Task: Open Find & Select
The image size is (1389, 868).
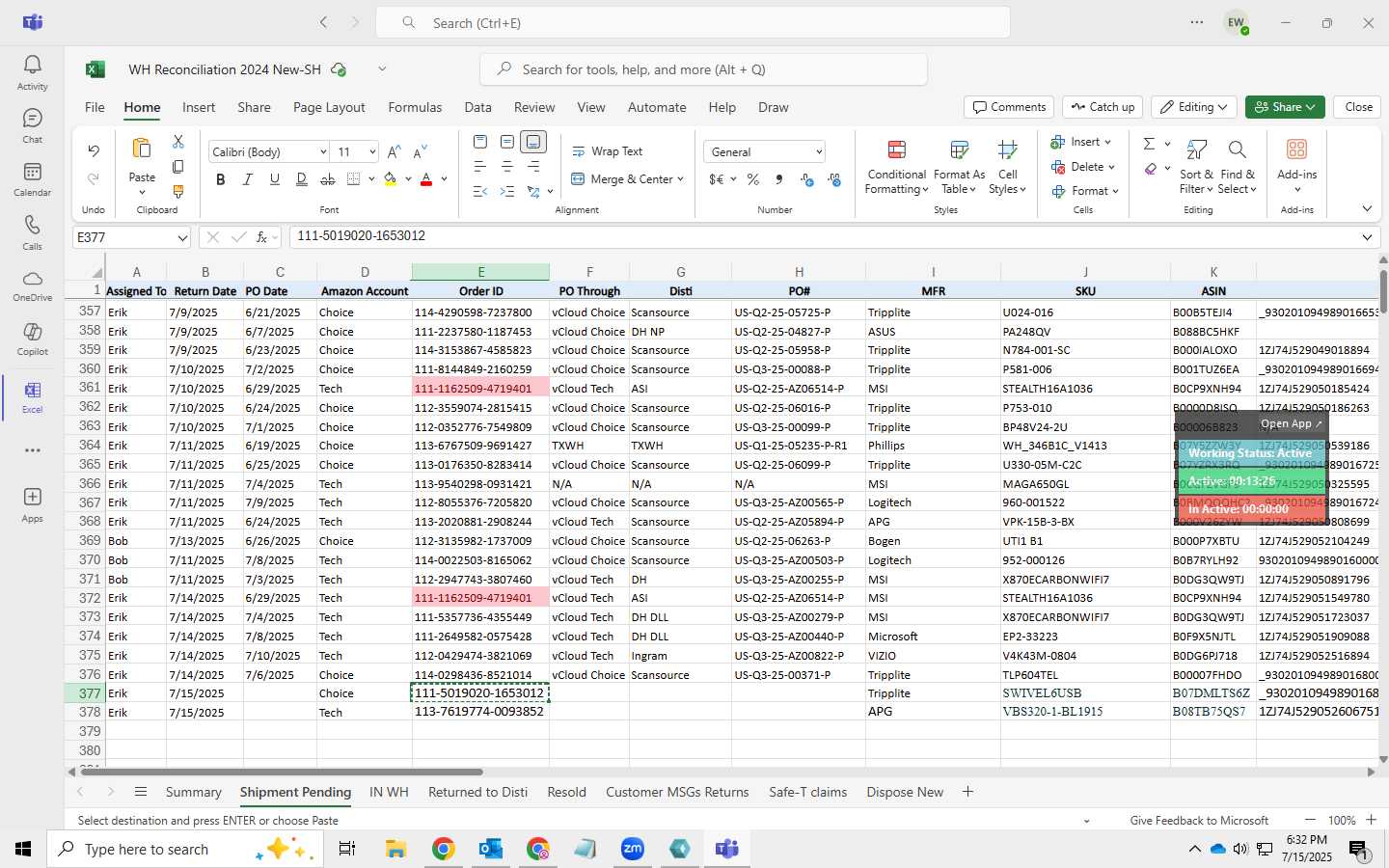Action: pos(1237,168)
